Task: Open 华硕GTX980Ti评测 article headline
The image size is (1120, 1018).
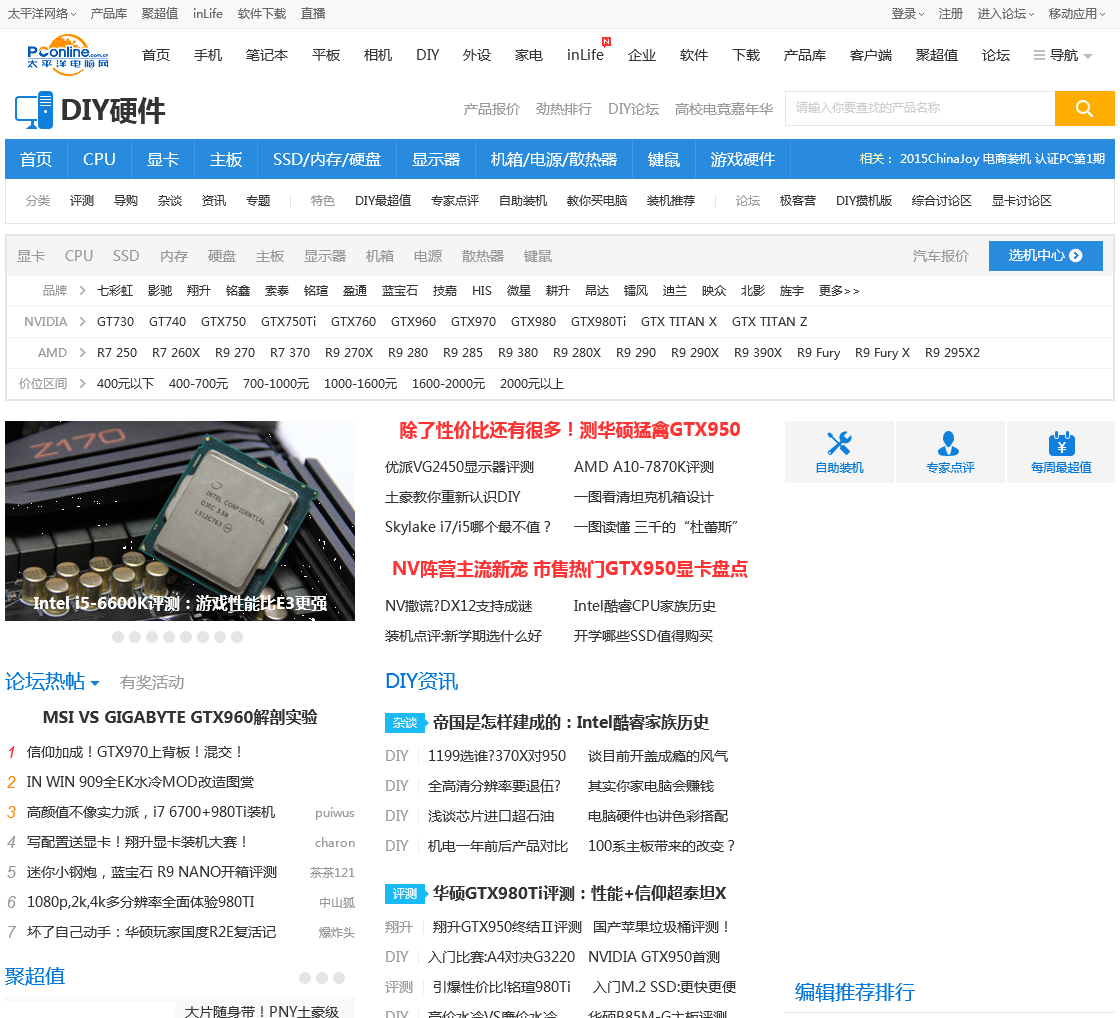Action: coord(579,894)
